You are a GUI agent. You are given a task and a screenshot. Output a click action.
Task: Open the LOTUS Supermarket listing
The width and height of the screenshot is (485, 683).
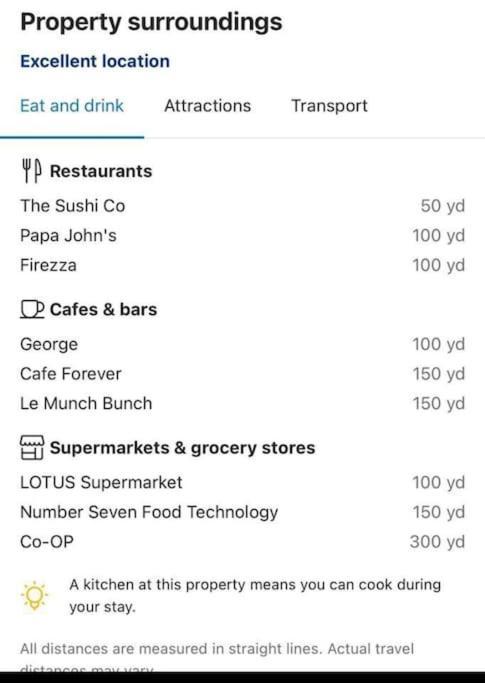pos(242,483)
